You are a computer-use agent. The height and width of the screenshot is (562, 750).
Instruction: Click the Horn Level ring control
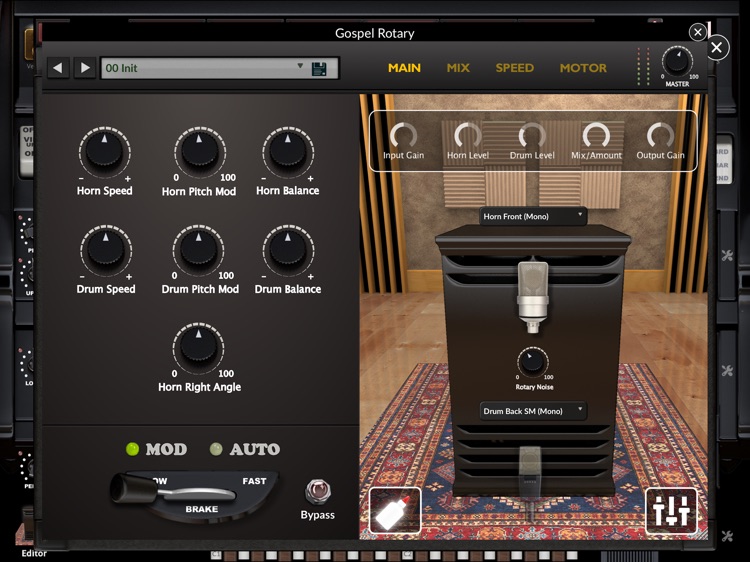[467, 135]
